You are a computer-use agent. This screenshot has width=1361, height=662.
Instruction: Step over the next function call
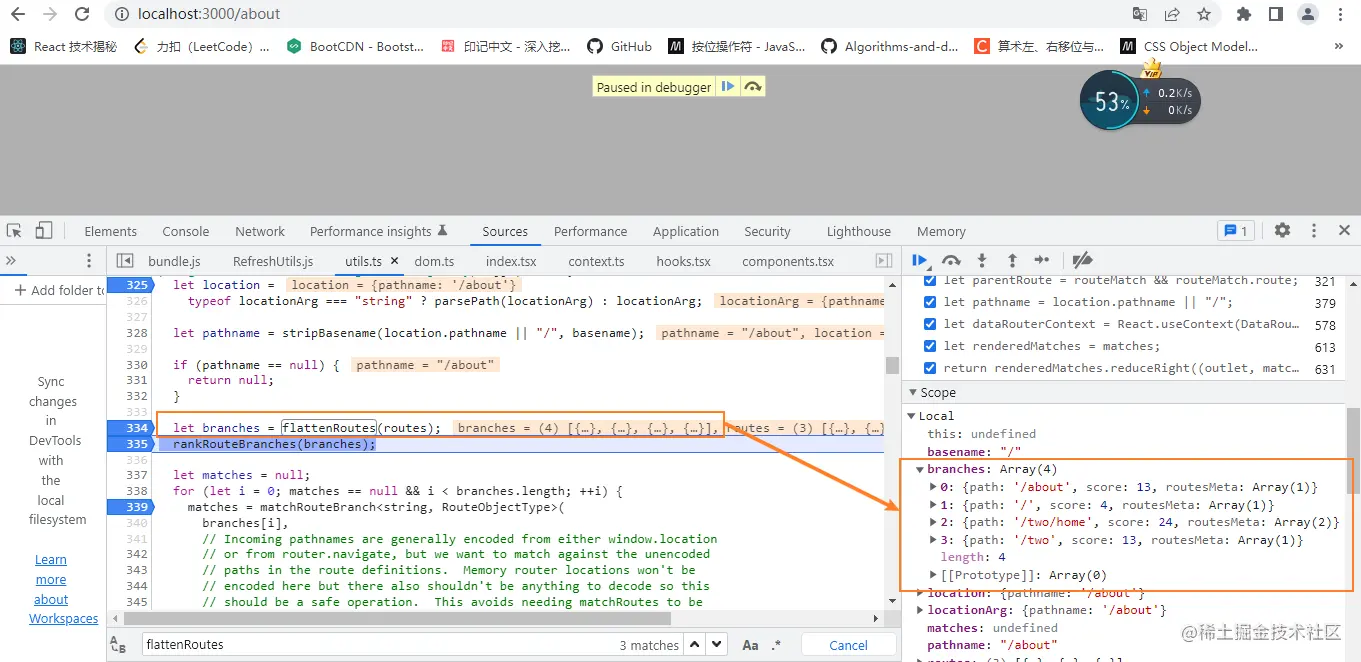point(951,260)
